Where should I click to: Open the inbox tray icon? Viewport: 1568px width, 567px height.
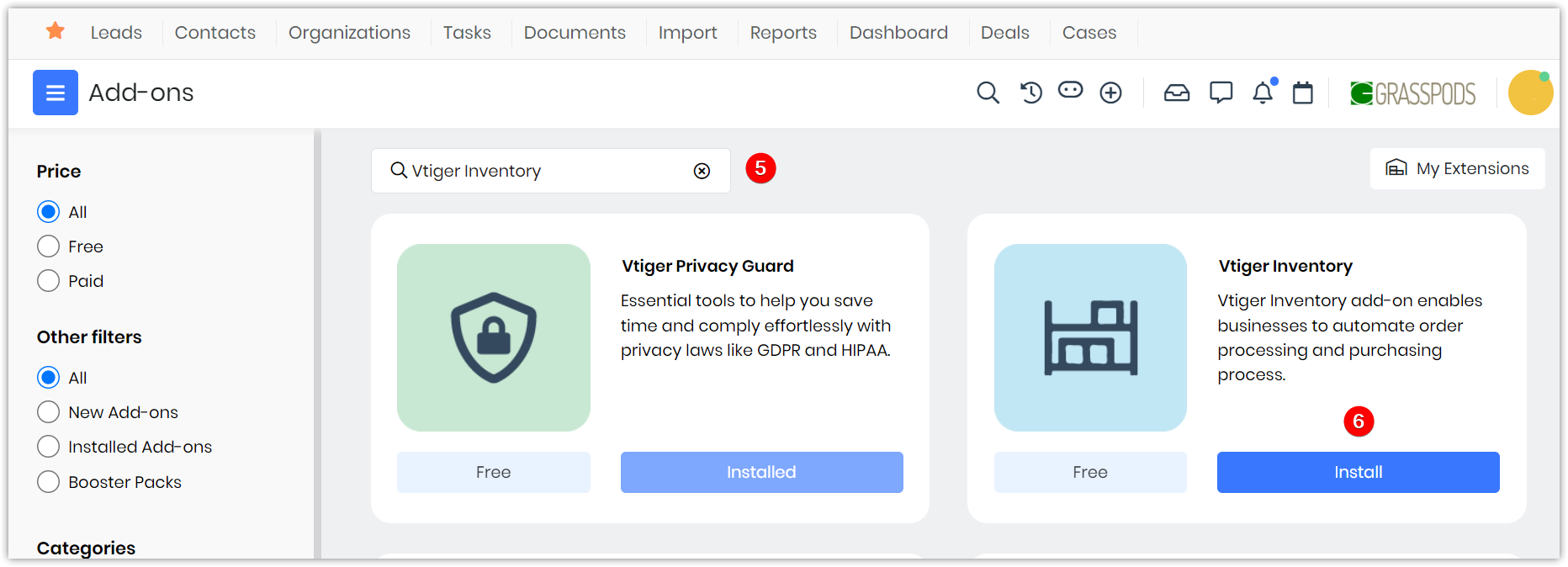pyautogui.click(x=1177, y=93)
